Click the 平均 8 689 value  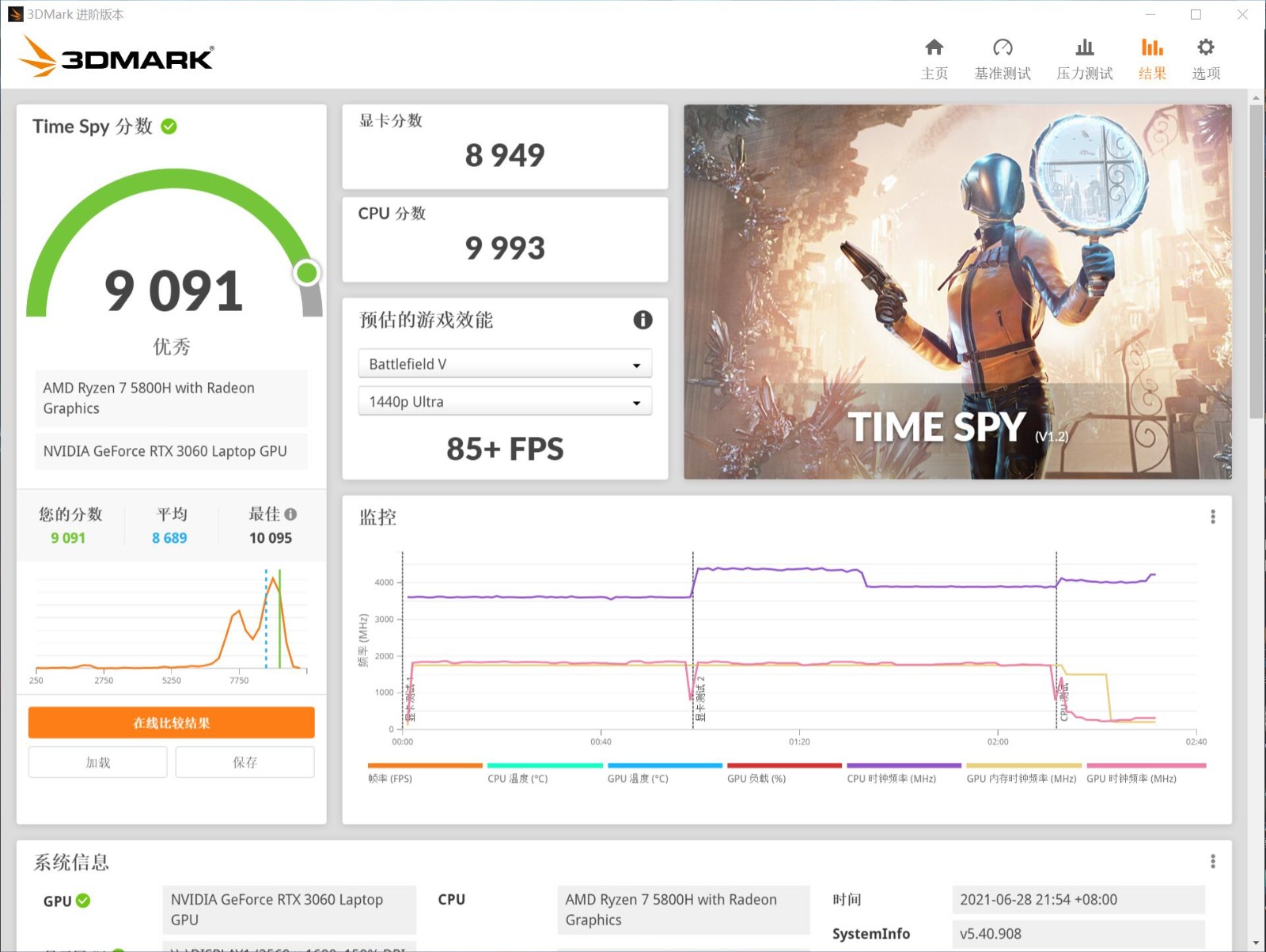click(169, 538)
